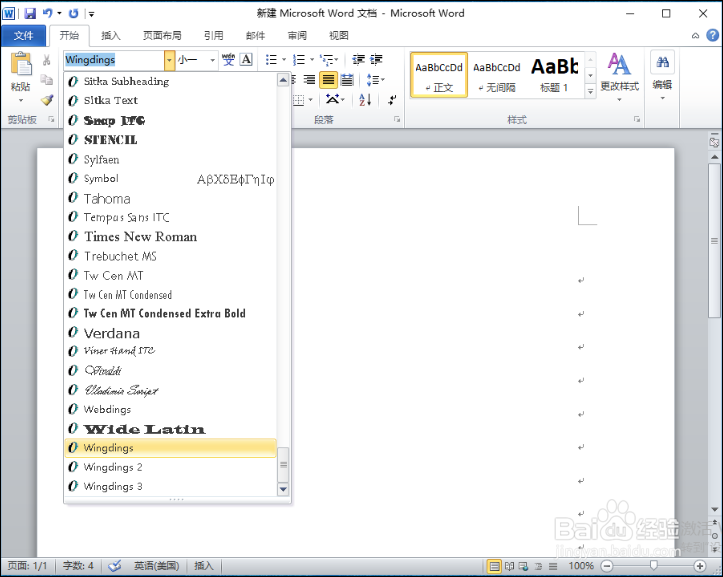Open the font name dropdown arrow
Viewport: 723px width, 577px height.
169,60
